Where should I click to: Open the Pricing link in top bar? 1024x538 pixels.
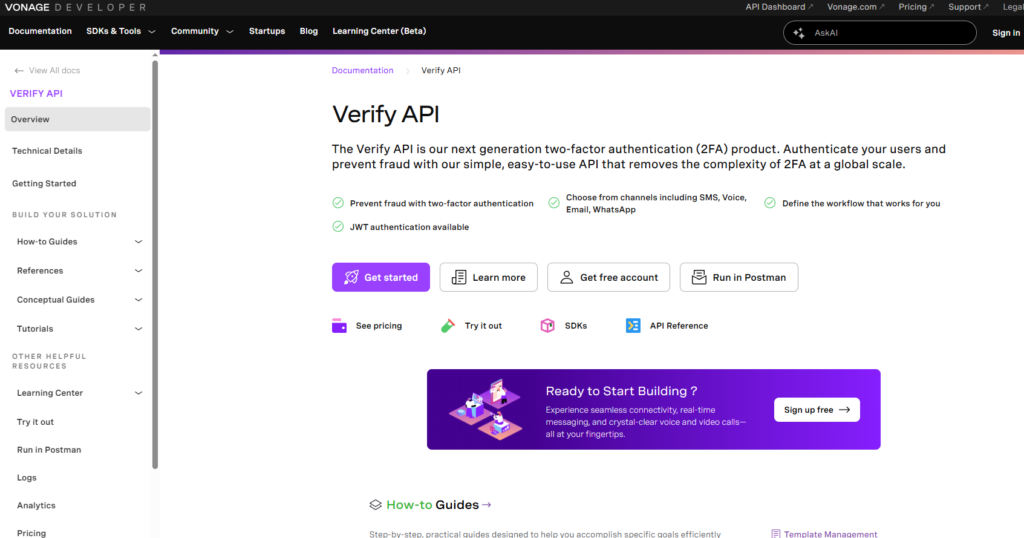[x=916, y=7]
